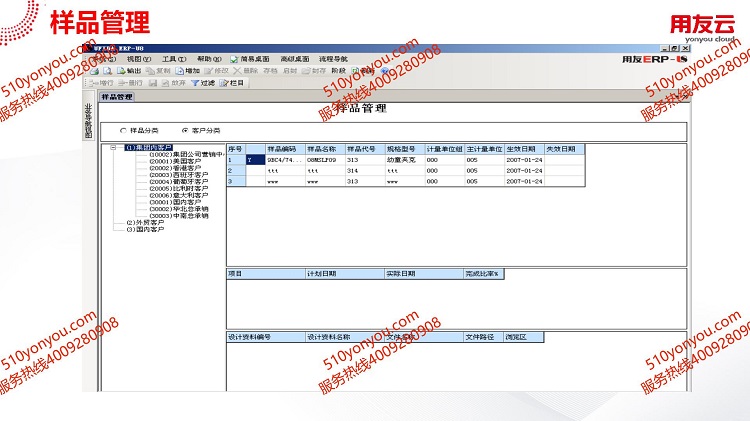Select the 客户分类 radio button
750x421 pixels.
point(184,130)
